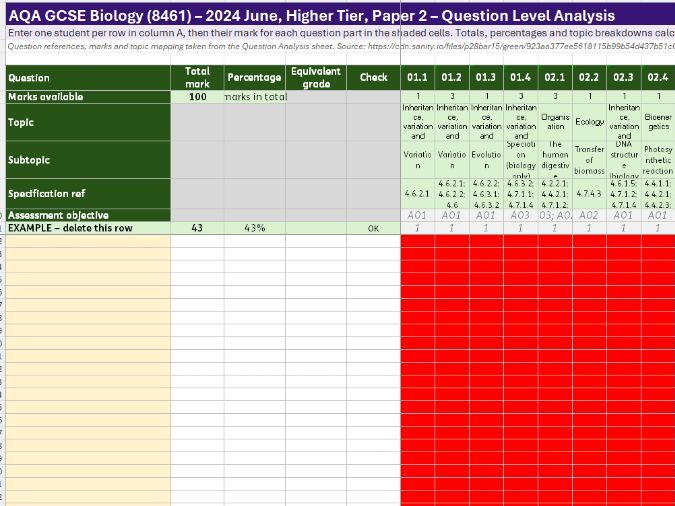Select the title cell 'AQA GCSE Biology (8461)'
The width and height of the screenshot is (675, 506).
tap(340, 16)
